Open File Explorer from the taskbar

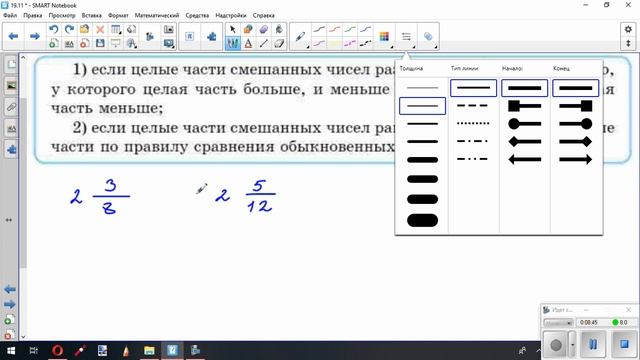click(x=149, y=351)
